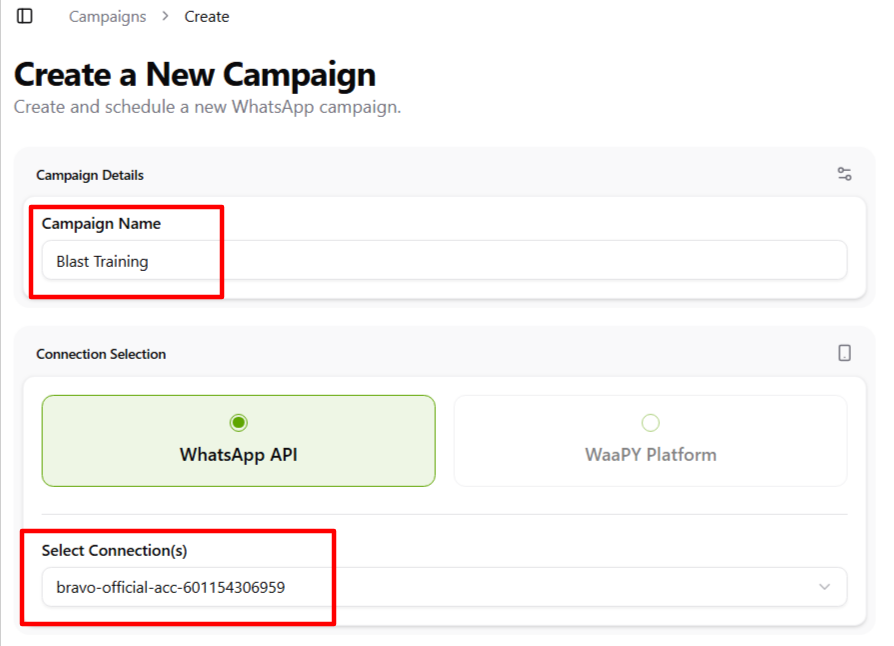
Task: Open the Select Connection(s) dropdown
Action: click(x=444, y=587)
